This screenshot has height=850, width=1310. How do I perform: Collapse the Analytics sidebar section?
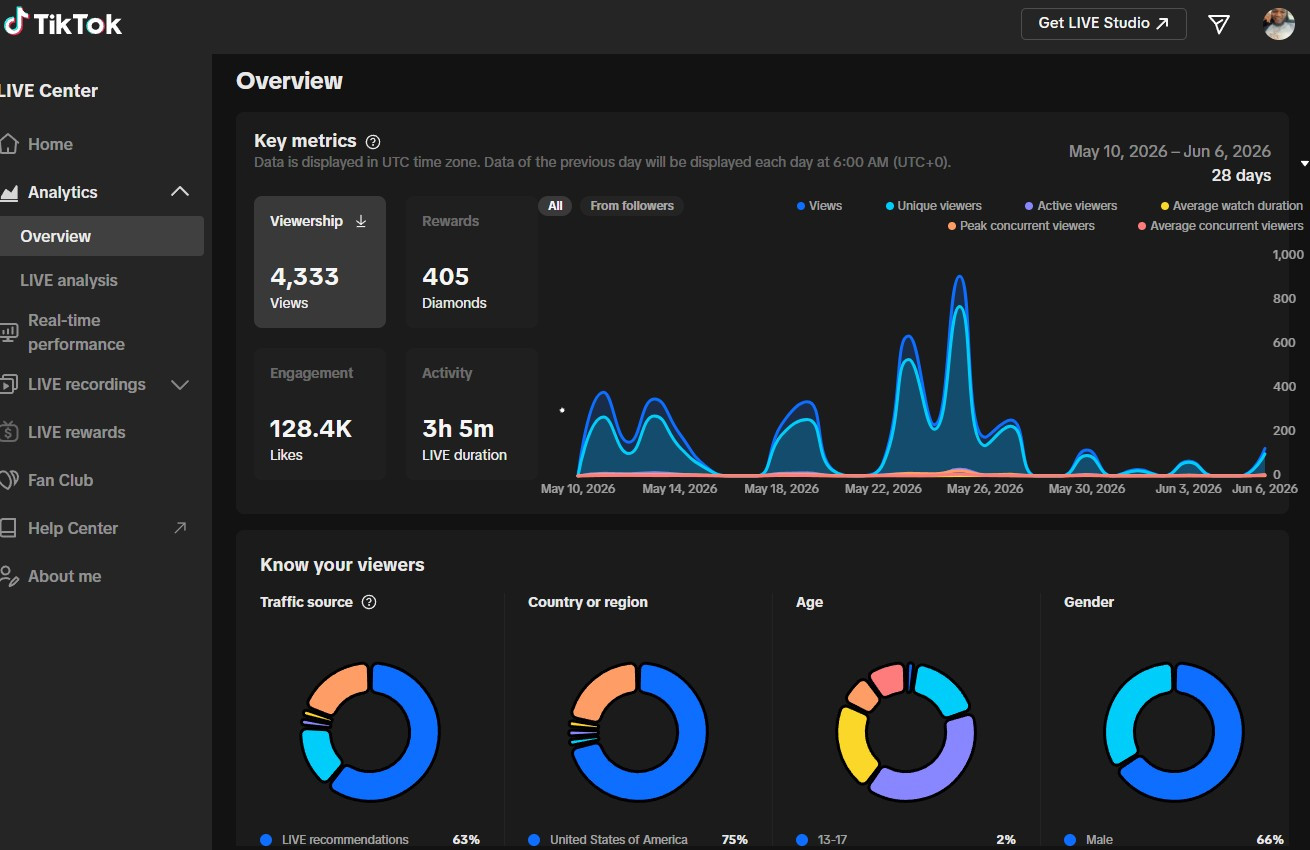(x=180, y=192)
